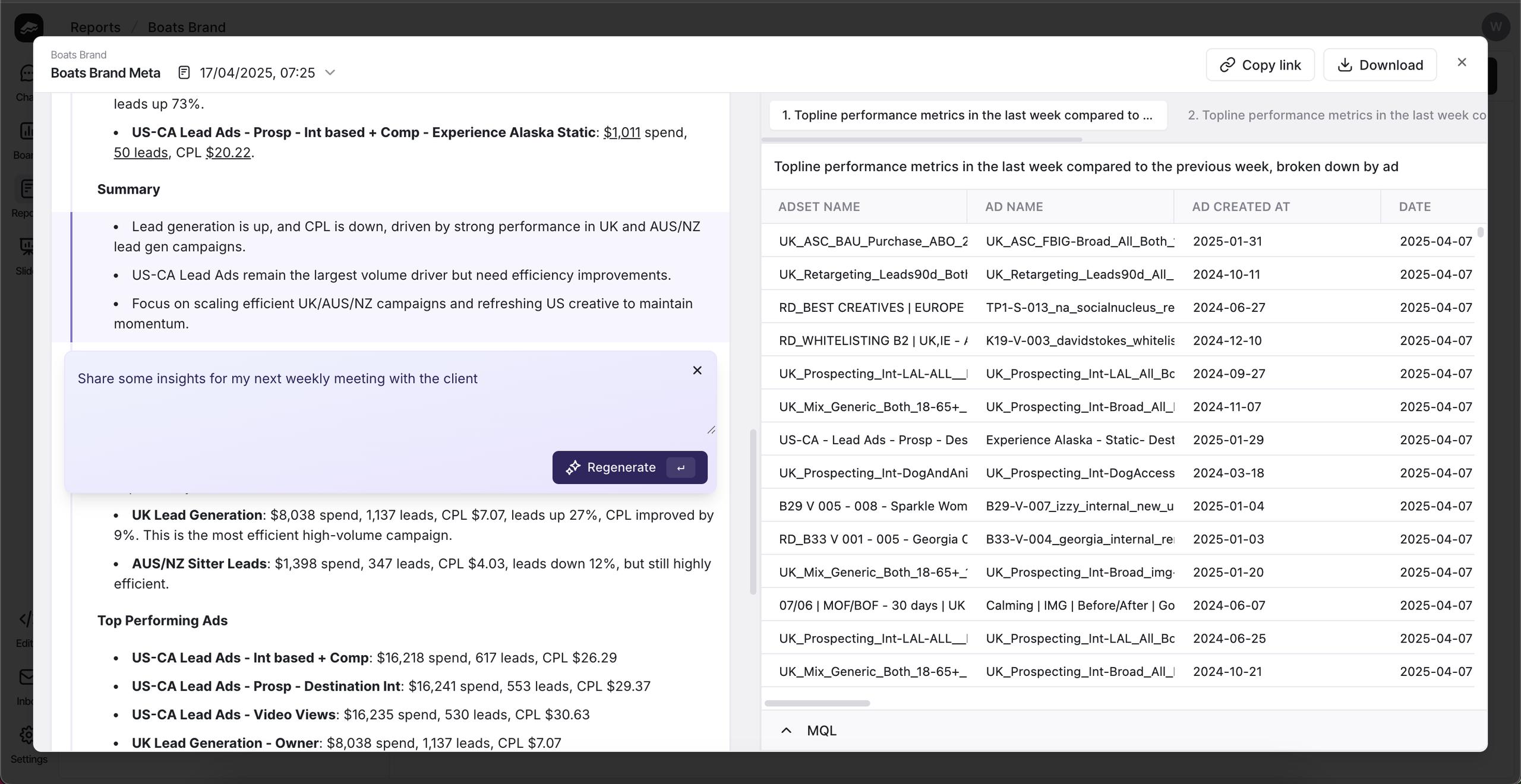The image size is (1521, 784).
Task: Click the Settings gear in sidebar
Action: tap(27, 735)
